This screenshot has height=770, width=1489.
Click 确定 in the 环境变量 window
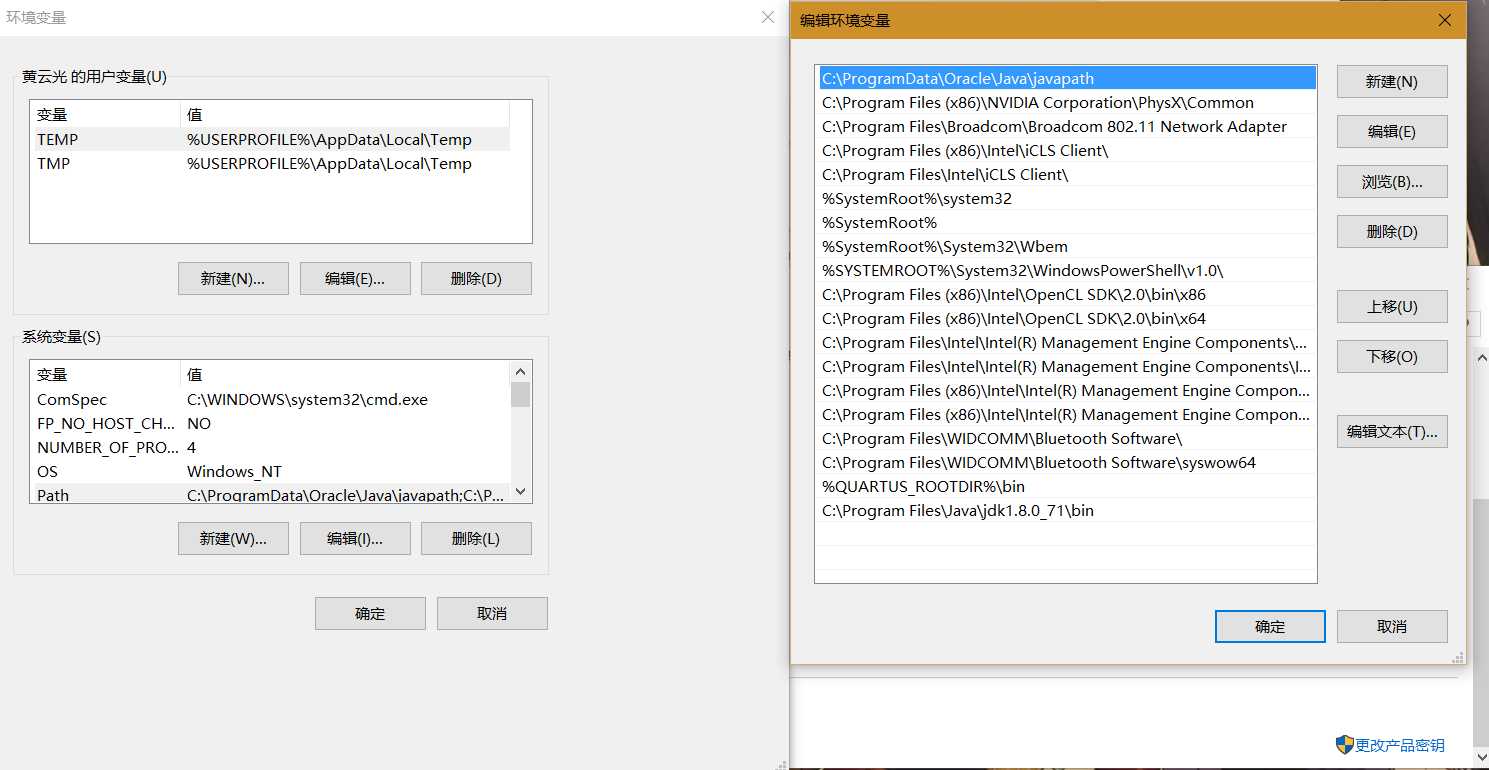point(370,614)
